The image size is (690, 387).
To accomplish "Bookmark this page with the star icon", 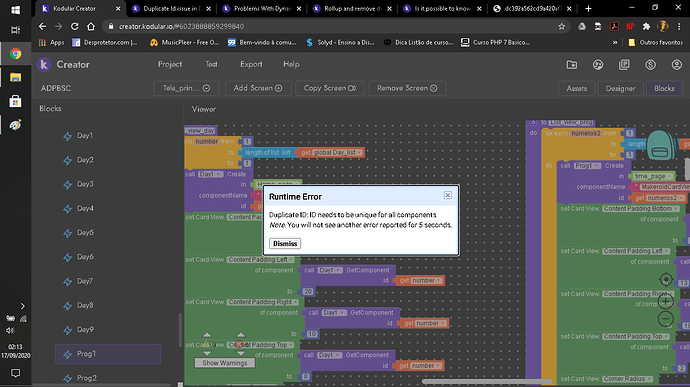I will [x=562, y=26].
